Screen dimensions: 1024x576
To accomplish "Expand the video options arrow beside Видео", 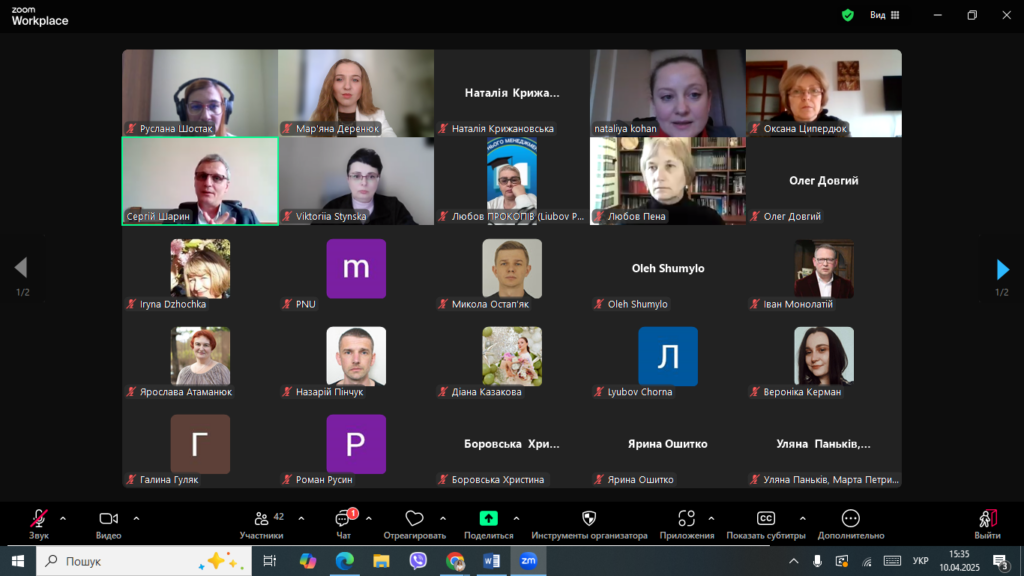I will [x=136, y=518].
